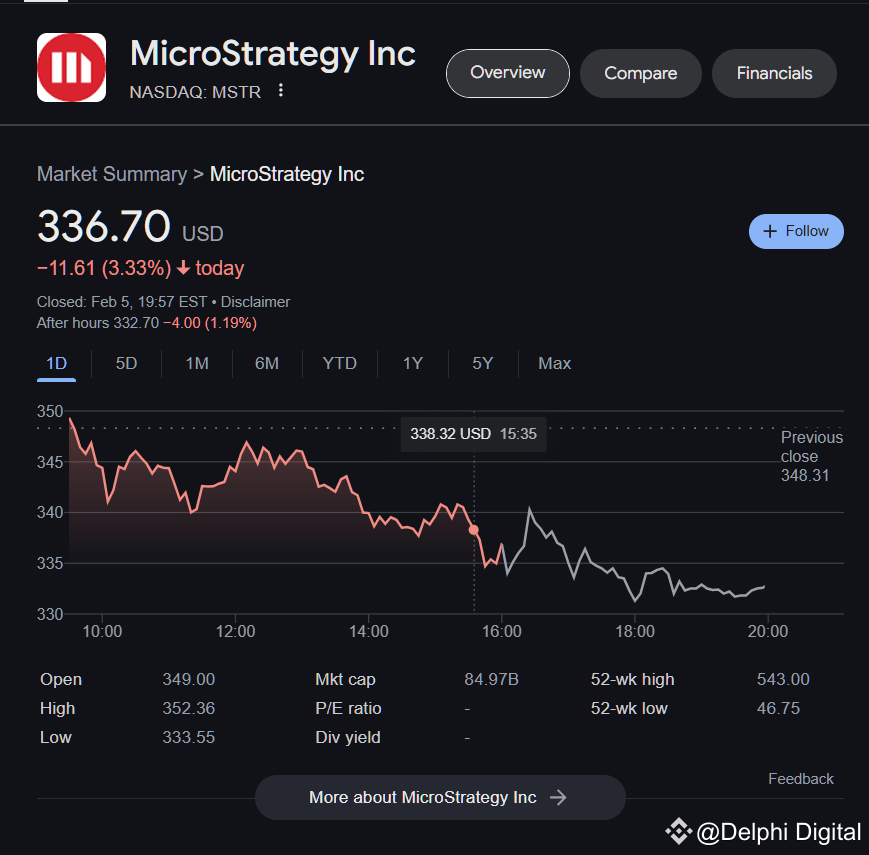Select the Max chart range
869x855 pixels.
(x=554, y=363)
